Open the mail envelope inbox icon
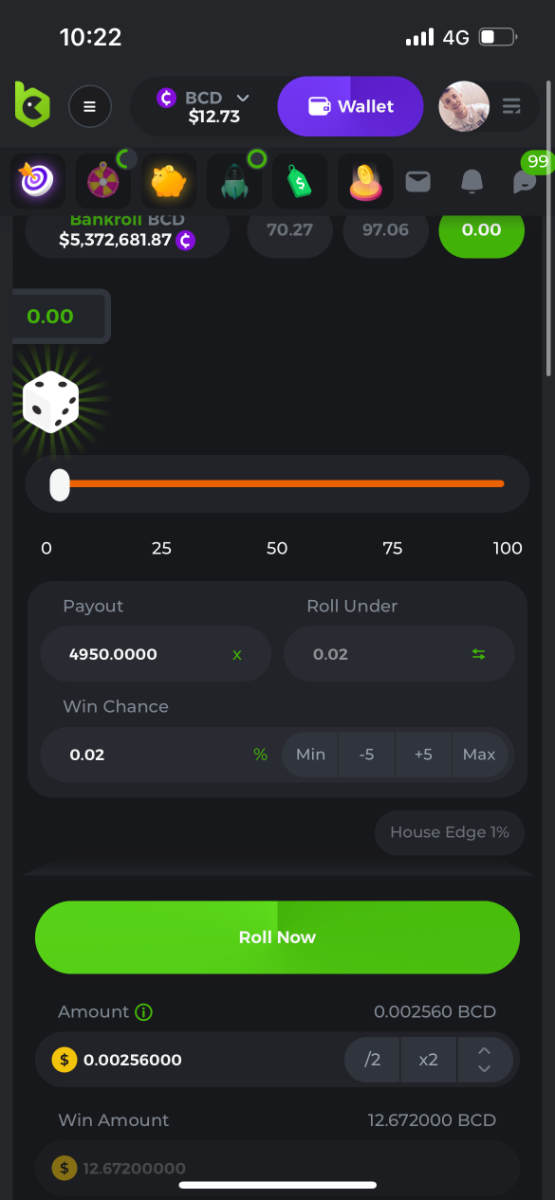Image resolution: width=555 pixels, height=1200 pixels. pyautogui.click(x=418, y=181)
